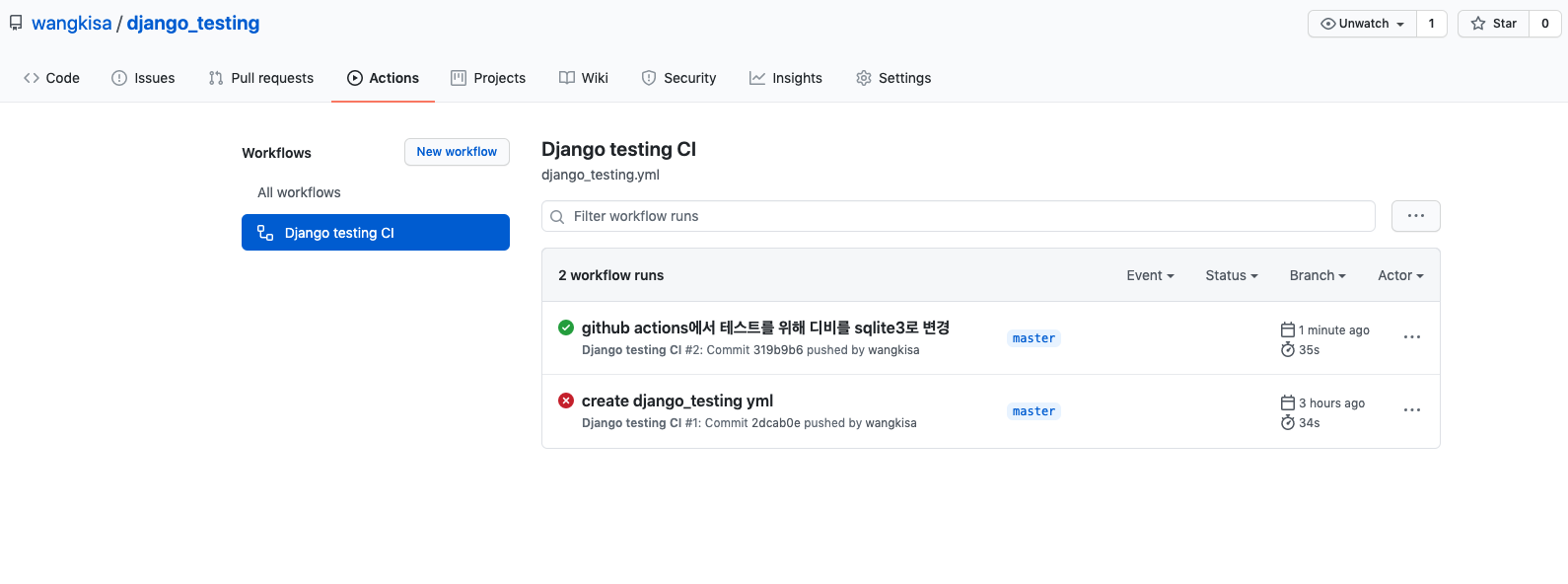Viewport: 1568px width, 584px height.
Task: Expand the Status filter dropdown
Action: [1232, 275]
